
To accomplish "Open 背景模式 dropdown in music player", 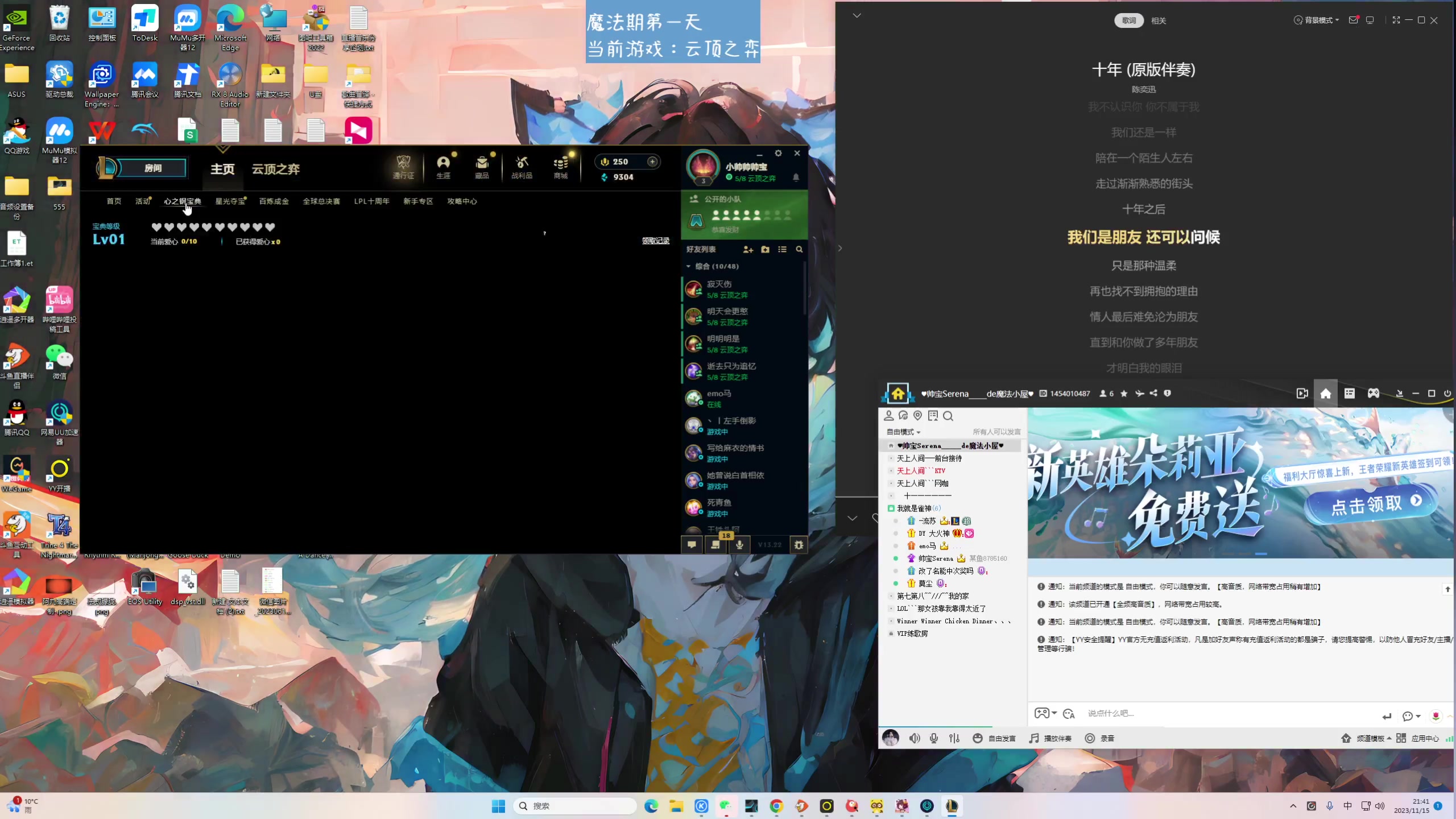I will click(x=1317, y=20).
